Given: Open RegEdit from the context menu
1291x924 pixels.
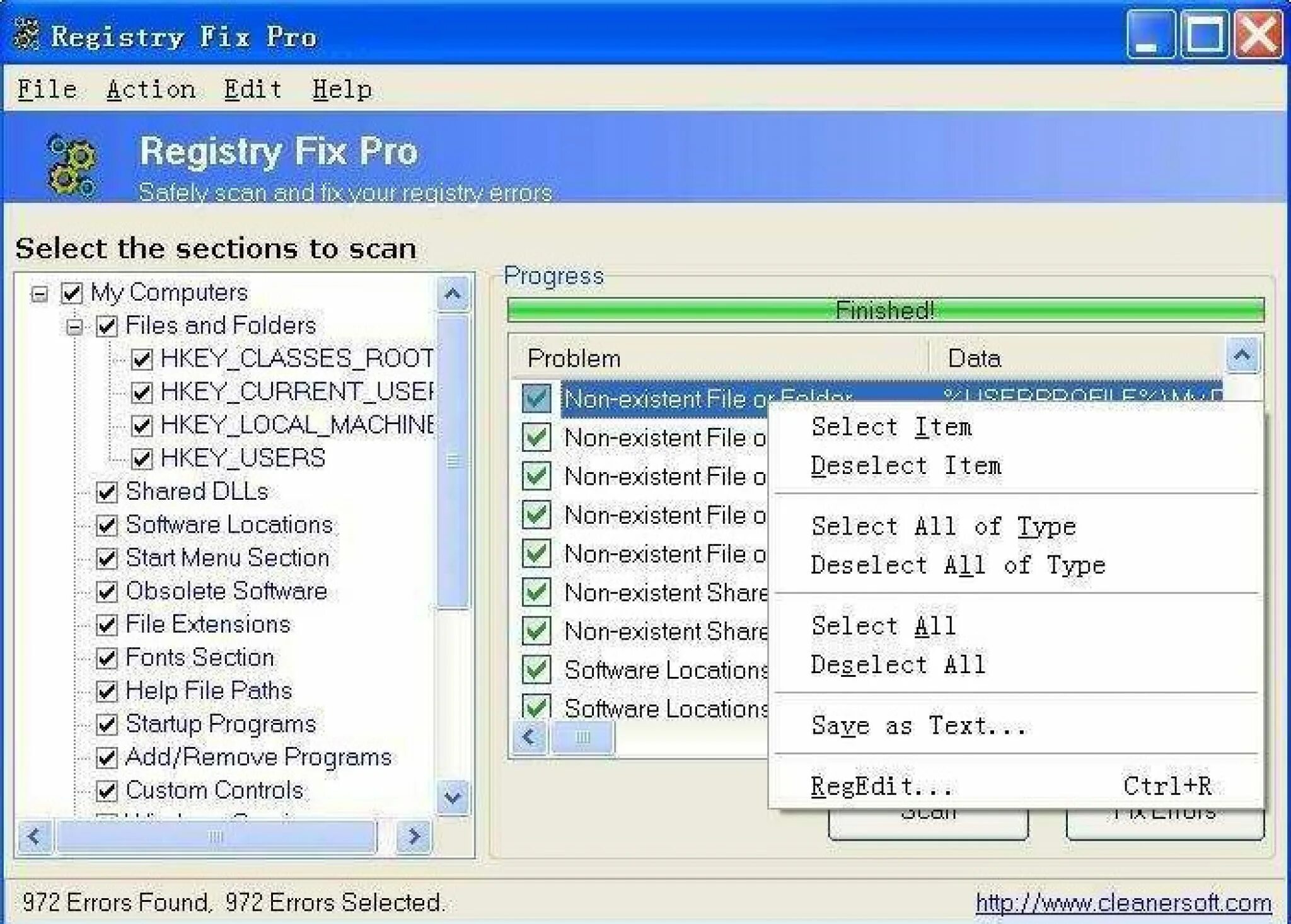Looking at the screenshot, I should click(881, 786).
